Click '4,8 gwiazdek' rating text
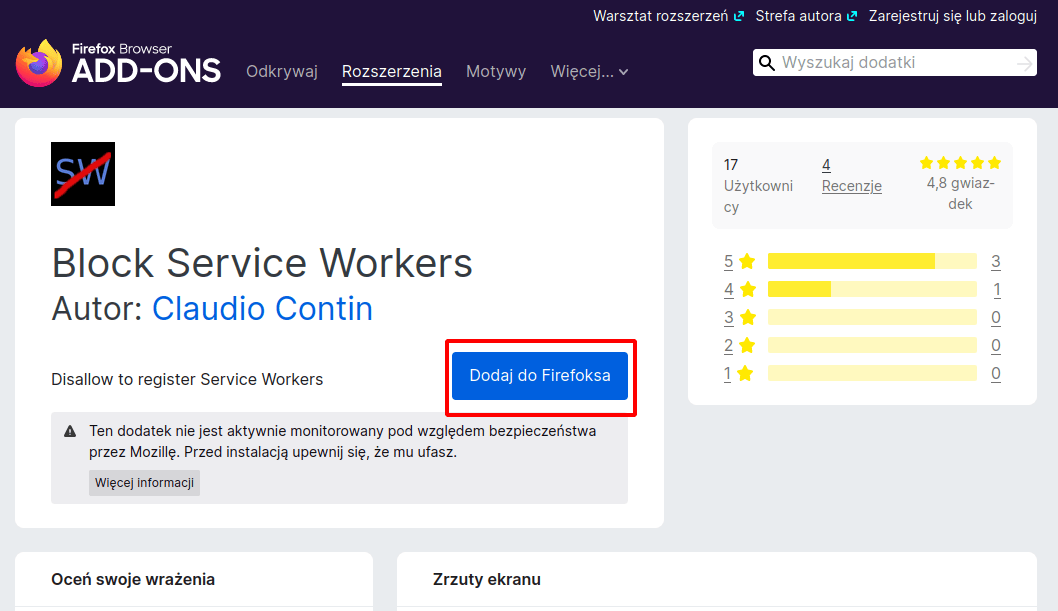1058x611 pixels. click(x=960, y=194)
